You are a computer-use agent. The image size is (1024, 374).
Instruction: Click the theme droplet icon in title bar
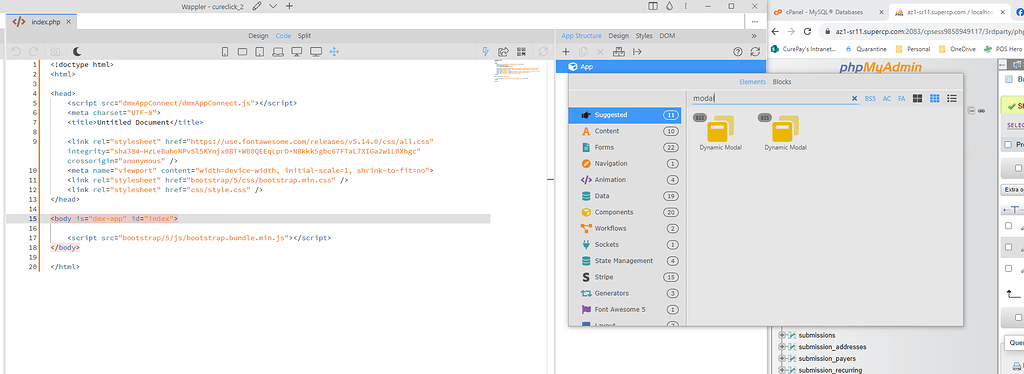669,6
